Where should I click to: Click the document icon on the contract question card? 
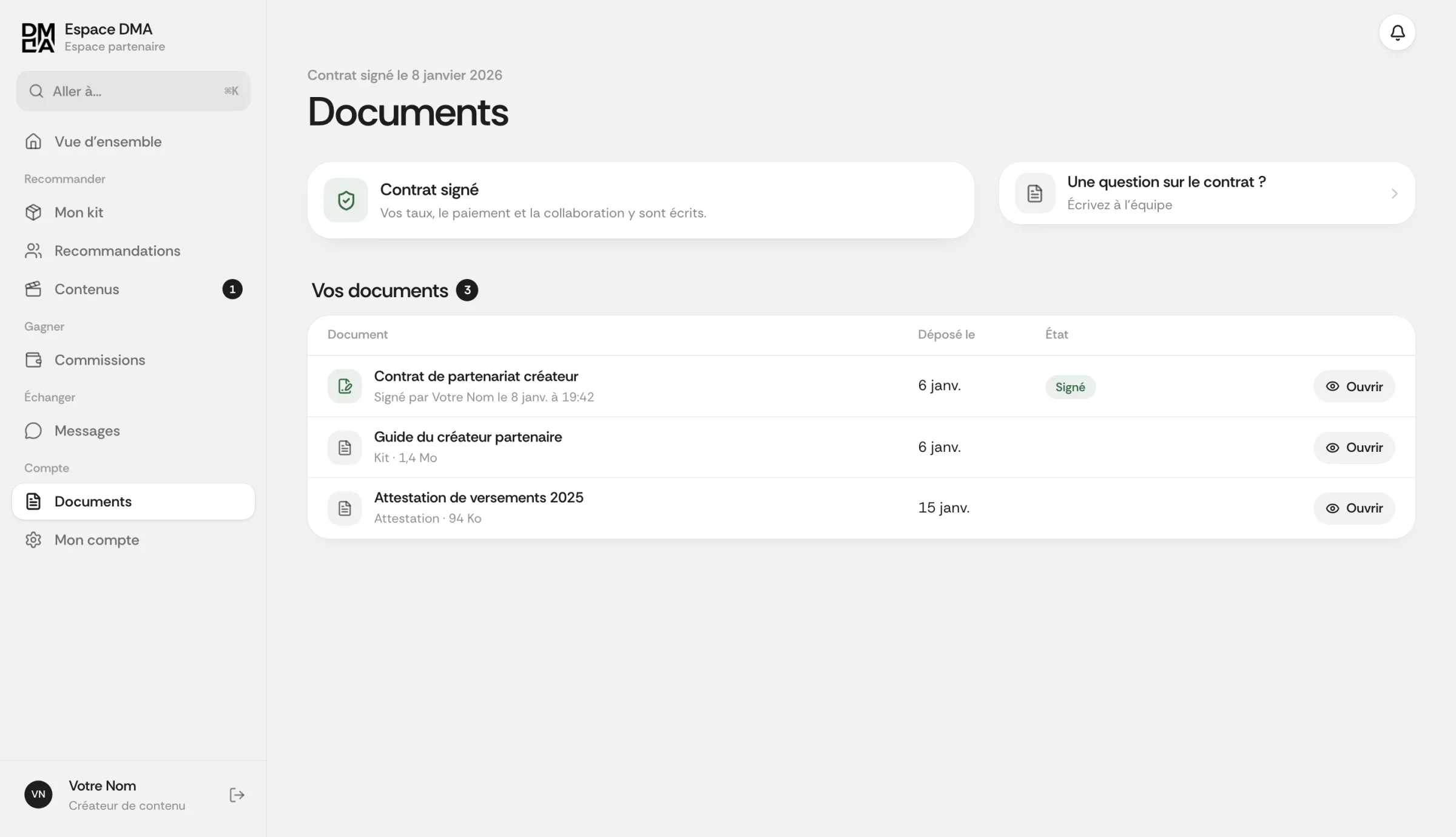click(x=1035, y=193)
